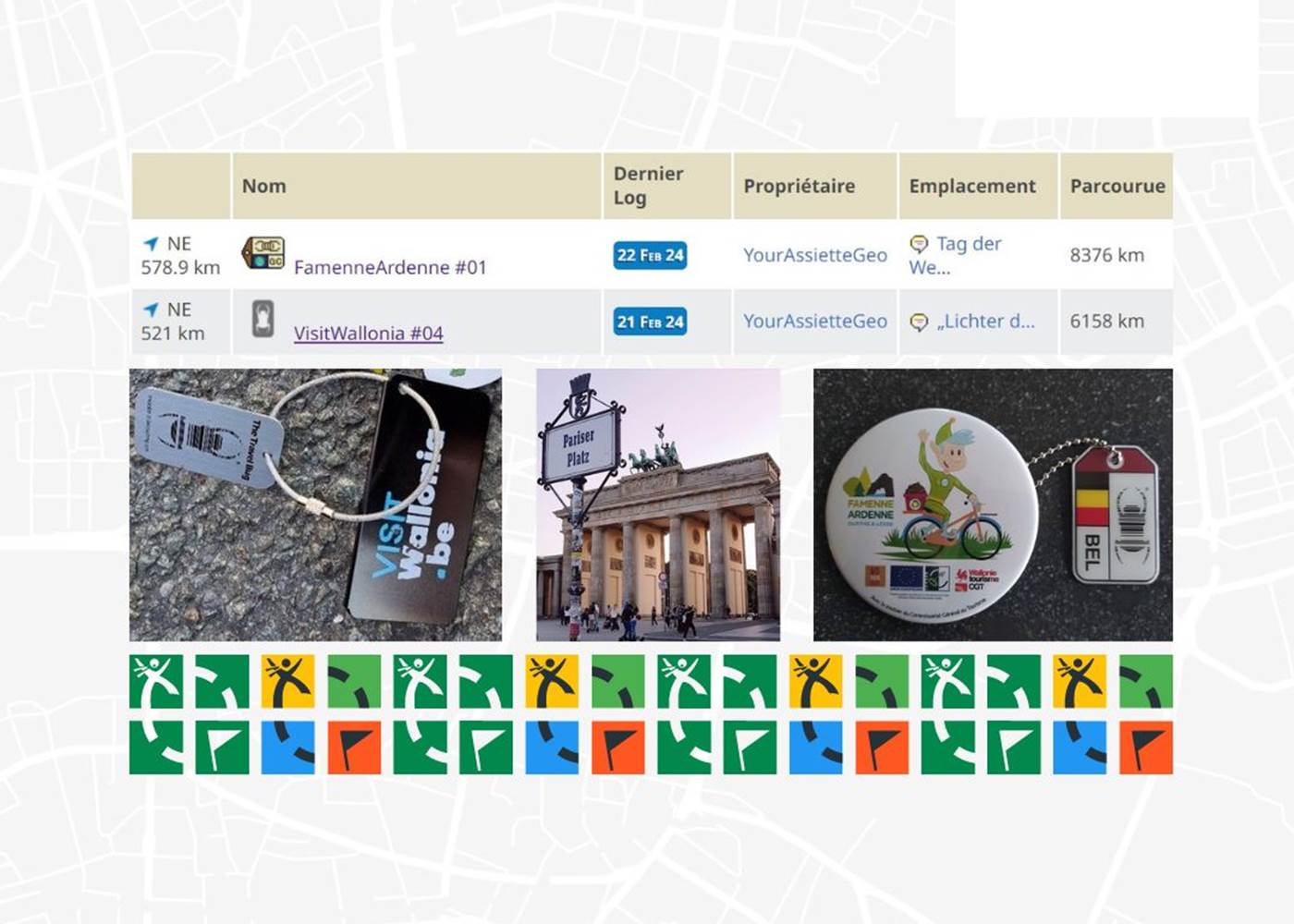
Task: Click the direction arrow beside 521 km
Action: click(x=151, y=310)
